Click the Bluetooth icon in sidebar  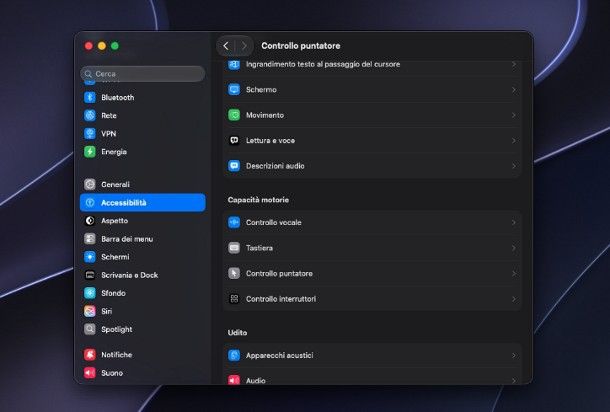pyautogui.click(x=90, y=97)
